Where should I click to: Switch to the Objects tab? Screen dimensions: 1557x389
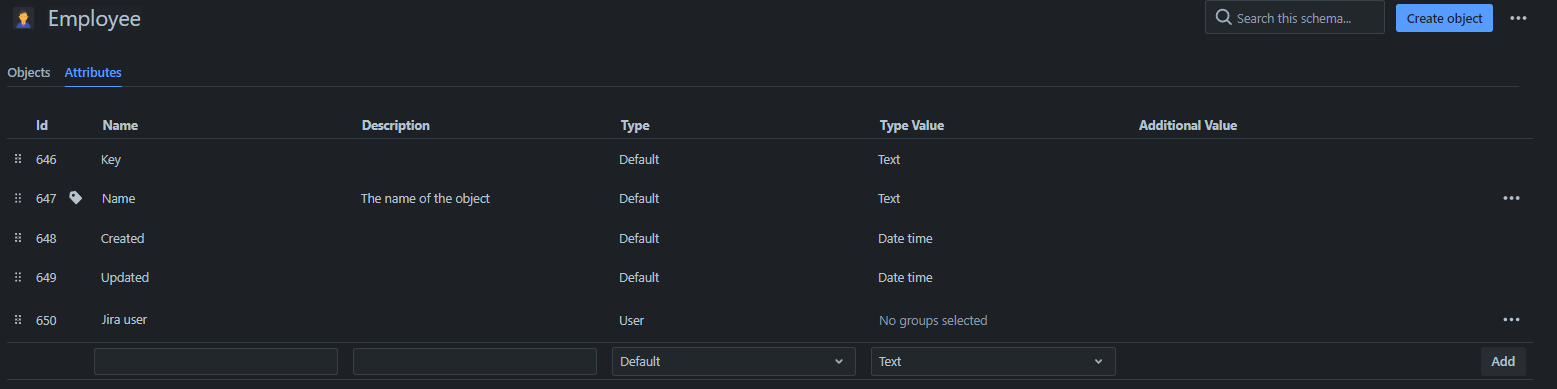(x=29, y=73)
